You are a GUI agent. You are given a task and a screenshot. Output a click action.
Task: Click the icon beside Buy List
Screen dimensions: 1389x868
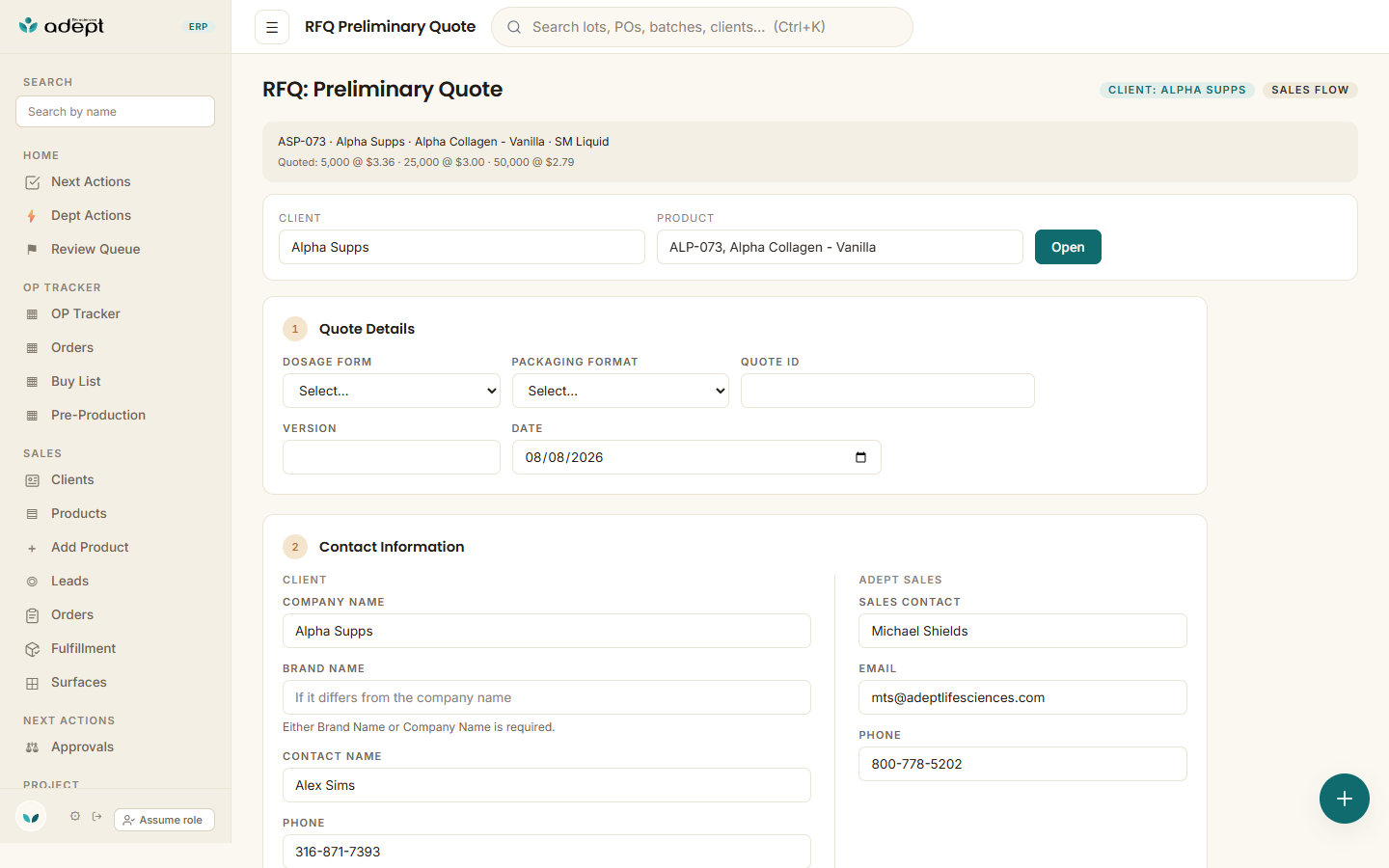(x=32, y=382)
